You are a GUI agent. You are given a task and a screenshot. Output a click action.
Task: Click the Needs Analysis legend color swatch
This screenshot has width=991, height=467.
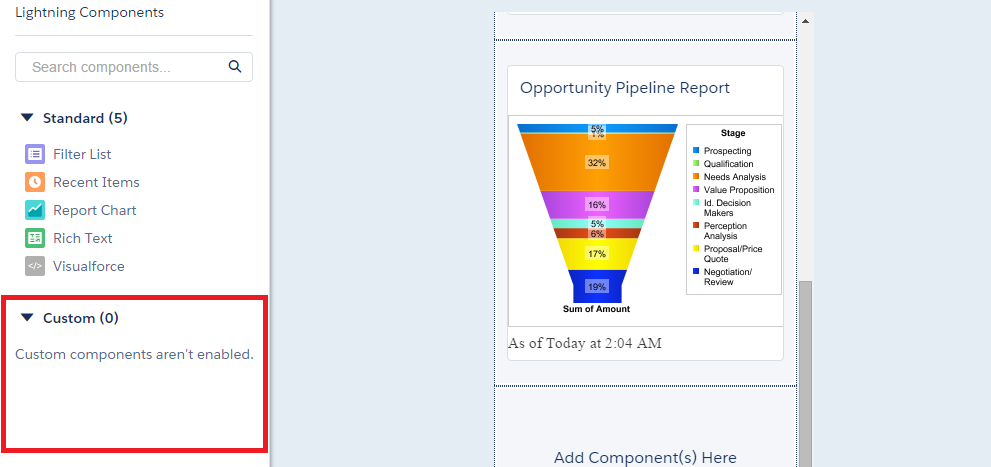[x=696, y=177]
